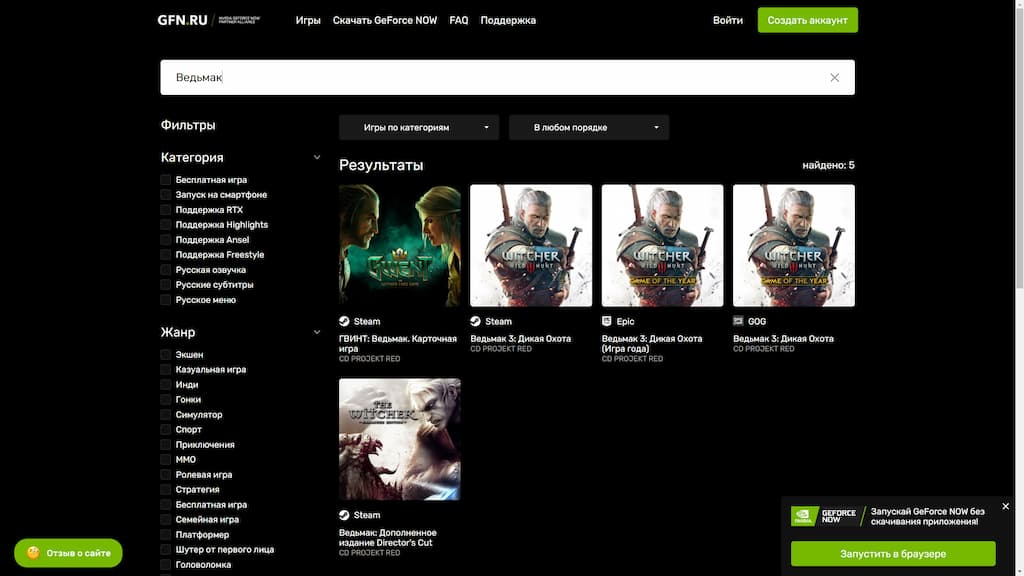Click the search input containing Ведьмак
Viewport: 1024px width, 576px height.
[x=507, y=78]
